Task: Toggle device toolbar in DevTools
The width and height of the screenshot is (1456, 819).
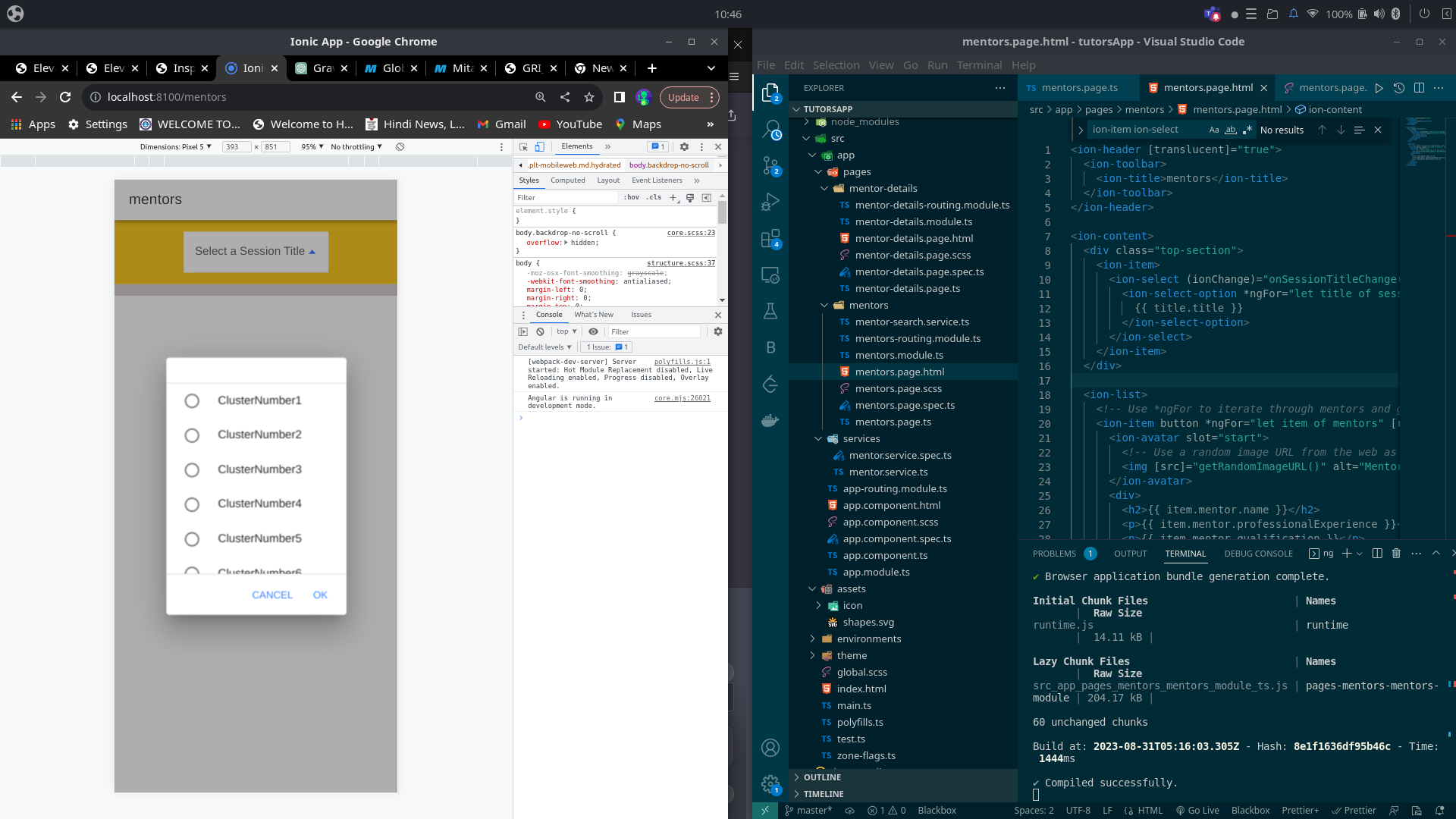Action: [x=540, y=147]
